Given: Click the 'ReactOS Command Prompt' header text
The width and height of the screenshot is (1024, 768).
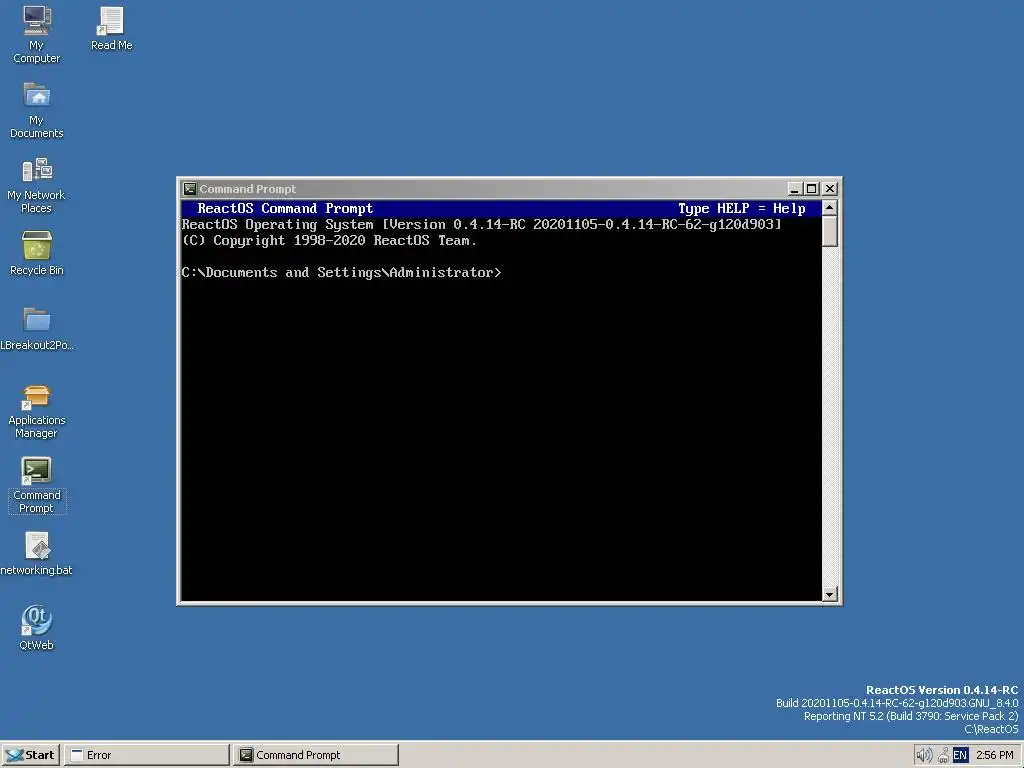Looking at the screenshot, I should (x=285, y=208).
